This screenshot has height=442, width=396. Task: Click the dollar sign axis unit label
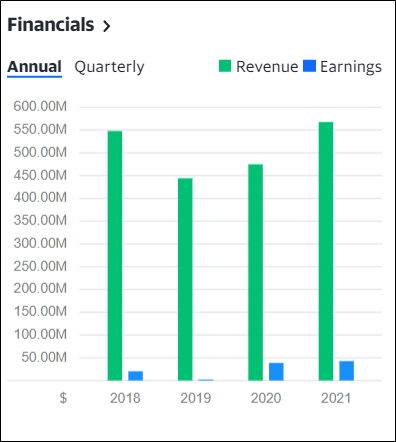click(x=63, y=398)
